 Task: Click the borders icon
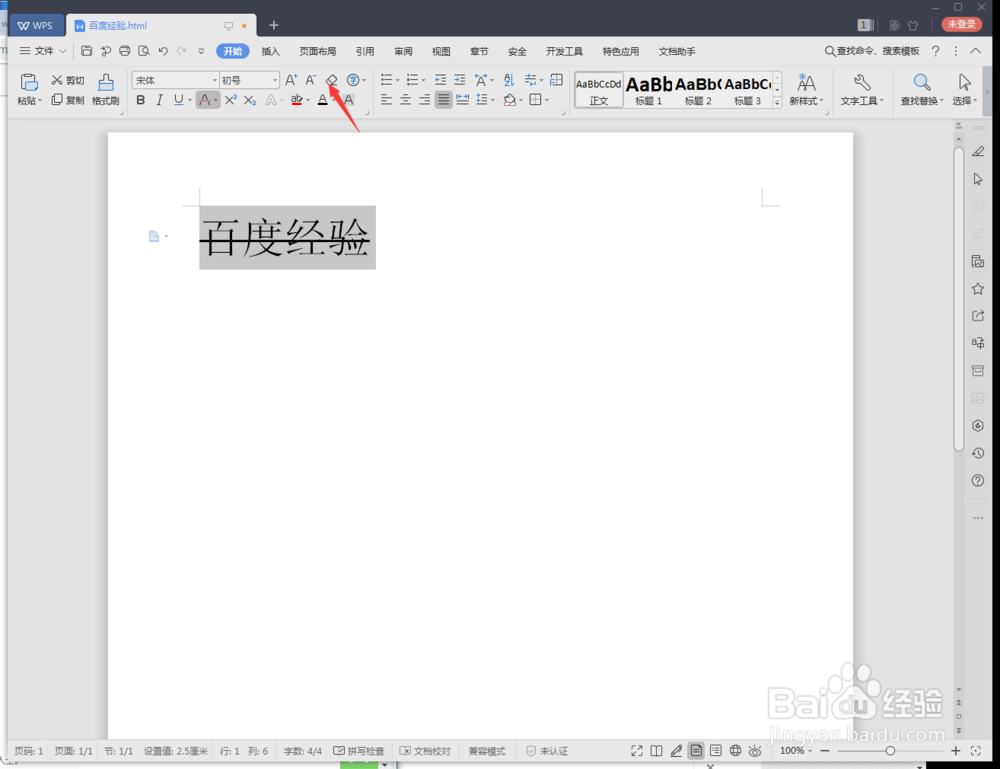[536, 99]
